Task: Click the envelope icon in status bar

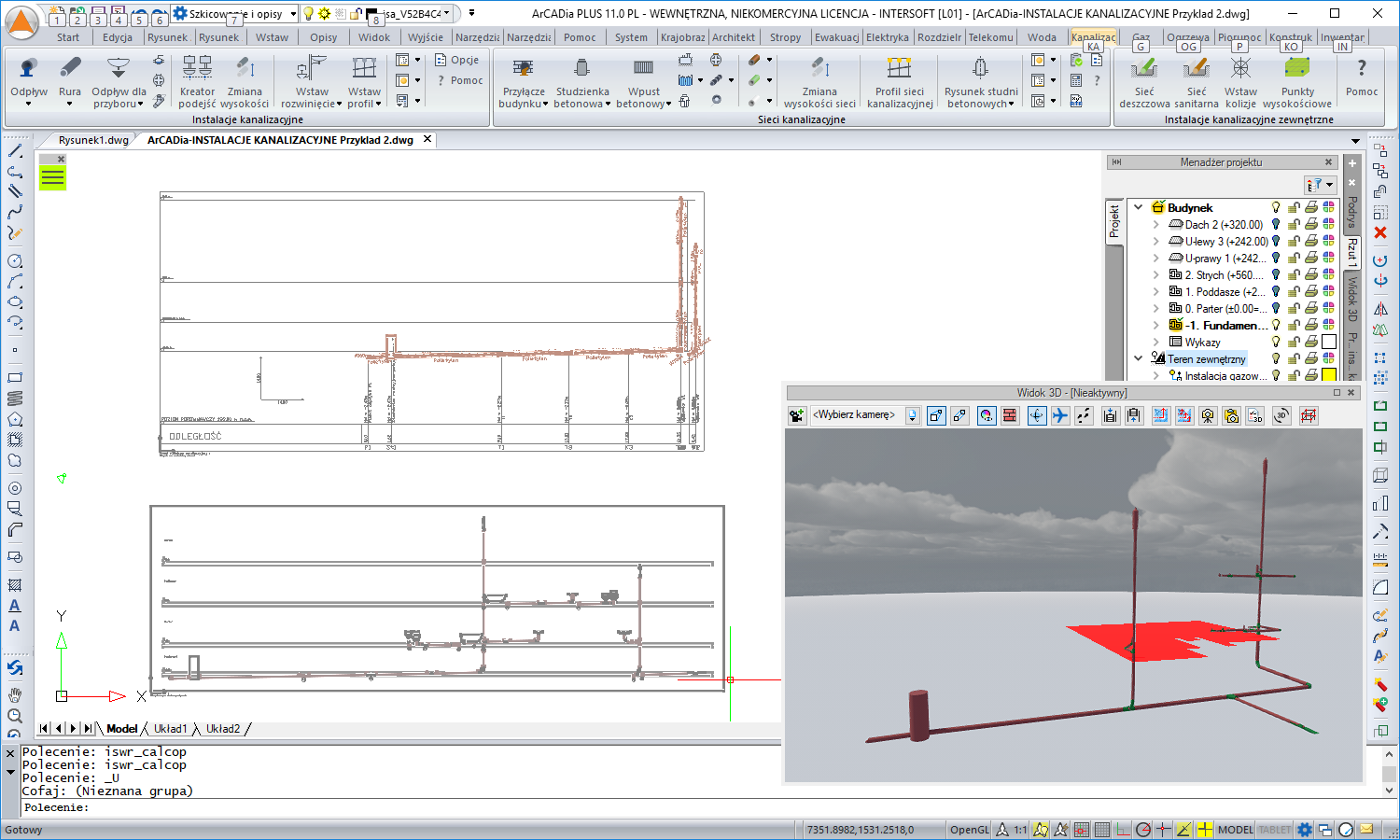Action: click(x=1366, y=829)
